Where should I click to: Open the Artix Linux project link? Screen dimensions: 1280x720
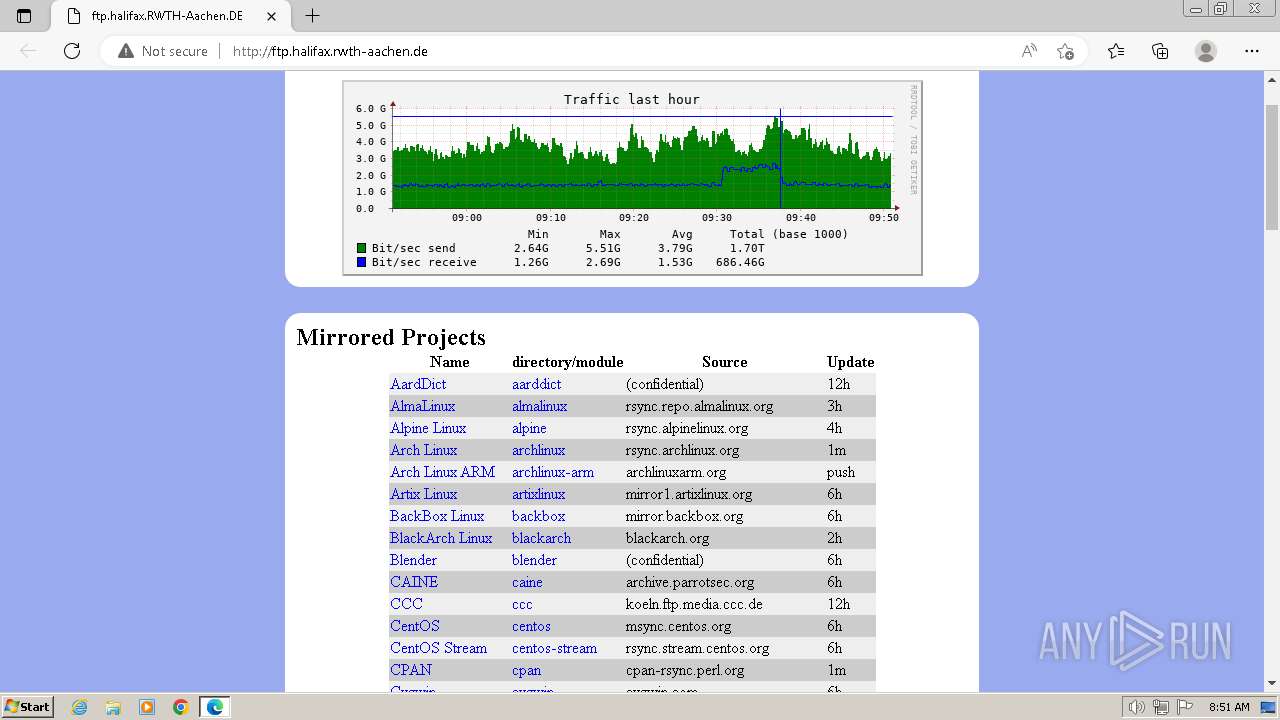coord(423,494)
